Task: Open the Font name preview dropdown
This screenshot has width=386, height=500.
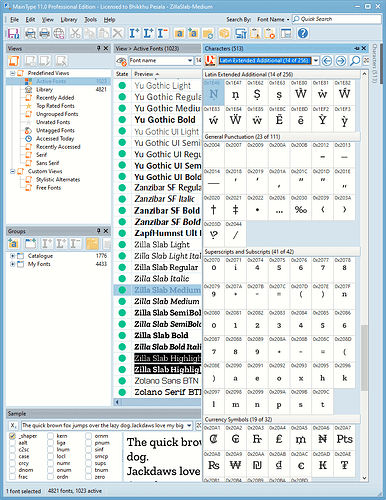Action: [x=190, y=61]
